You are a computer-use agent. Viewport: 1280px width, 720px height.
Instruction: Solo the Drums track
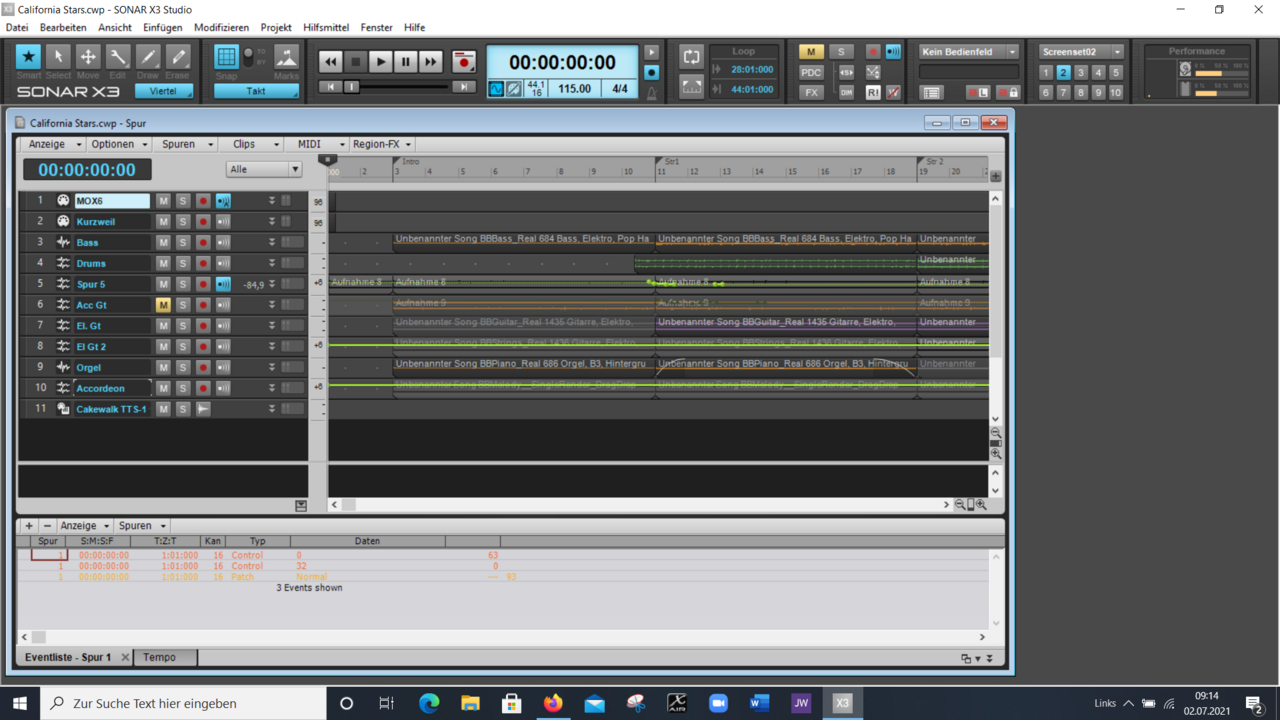[x=183, y=264]
